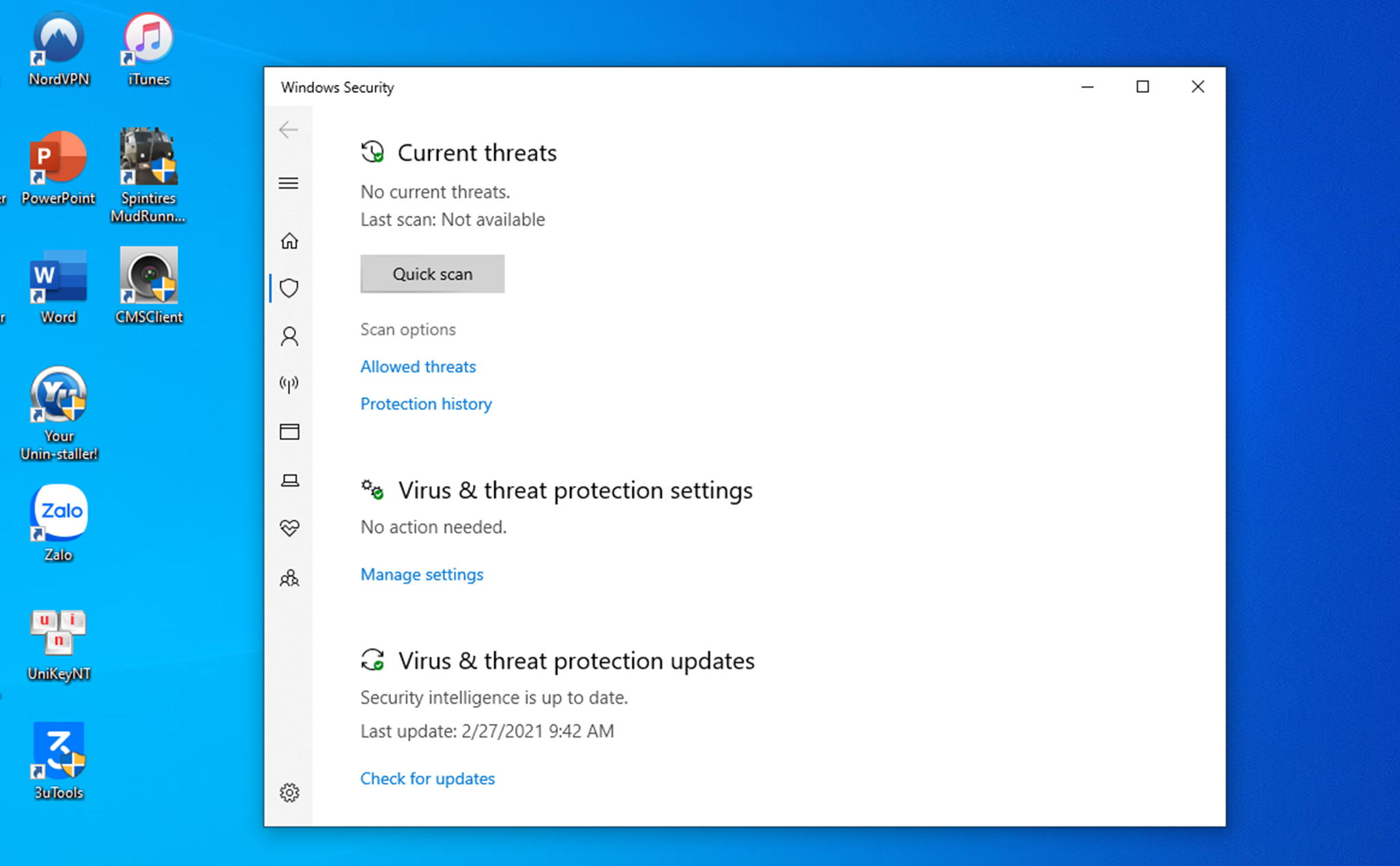Maximize the Windows Security window

coord(1142,87)
